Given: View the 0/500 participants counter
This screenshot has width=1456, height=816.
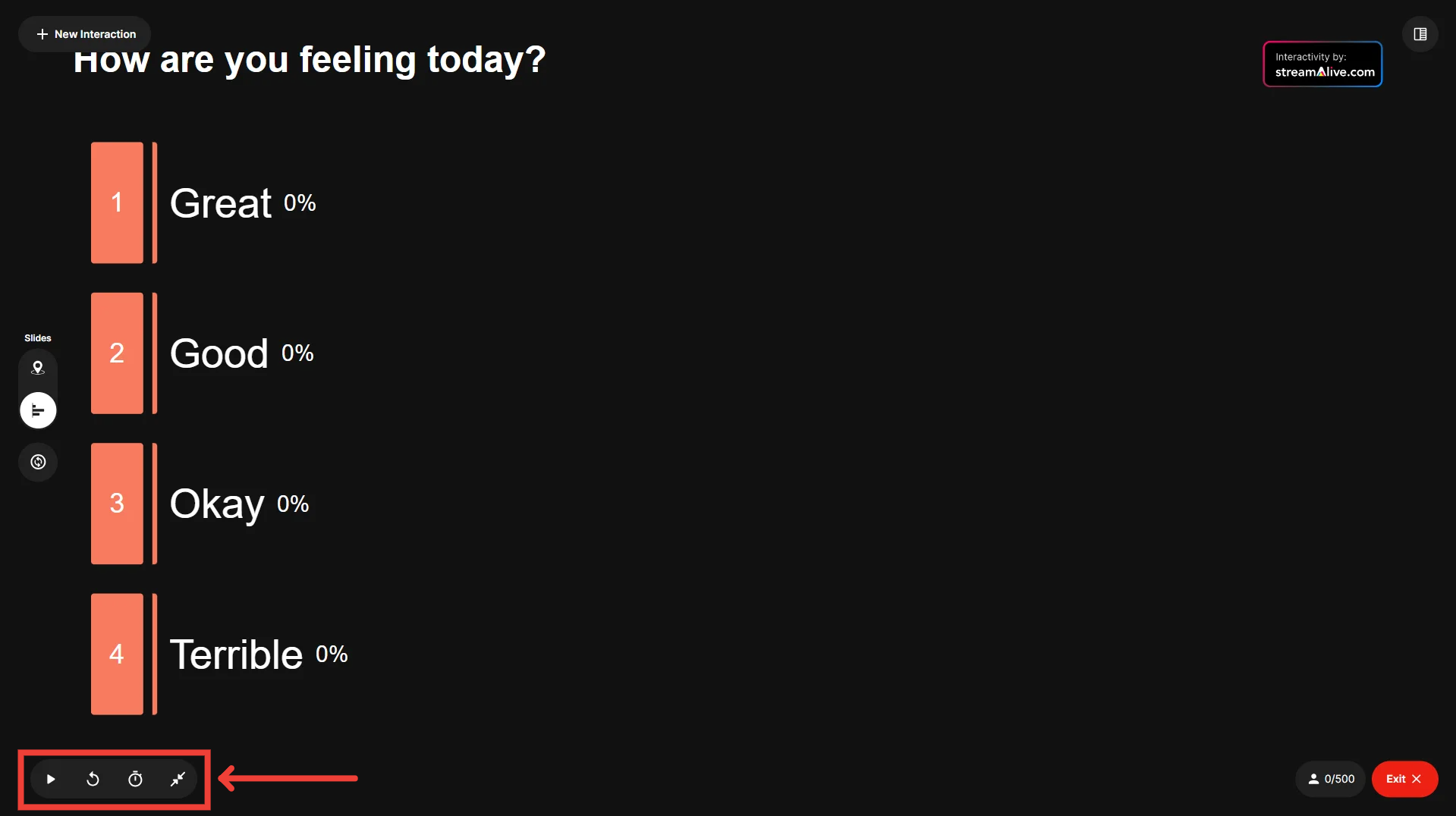Looking at the screenshot, I should [1331, 779].
